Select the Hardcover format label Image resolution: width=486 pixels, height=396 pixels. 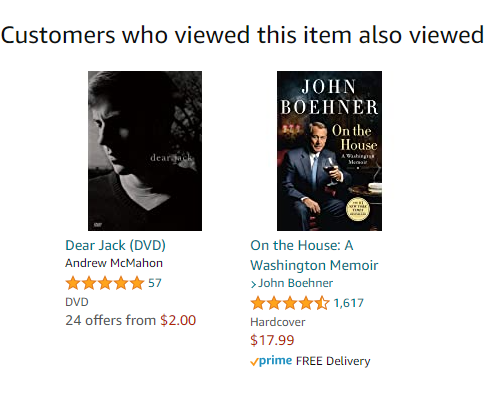click(x=278, y=322)
